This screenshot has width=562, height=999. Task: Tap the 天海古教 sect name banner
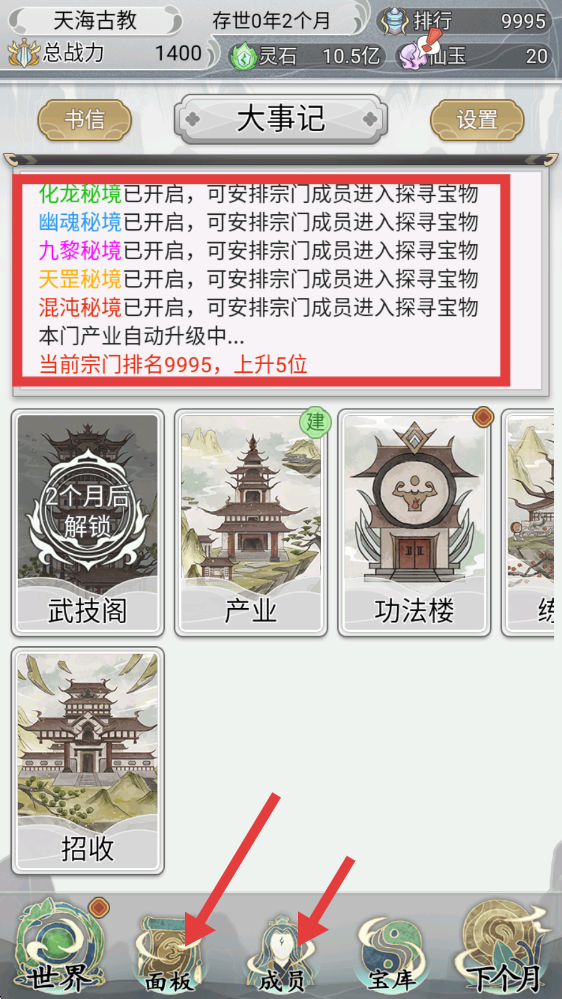(x=94, y=21)
